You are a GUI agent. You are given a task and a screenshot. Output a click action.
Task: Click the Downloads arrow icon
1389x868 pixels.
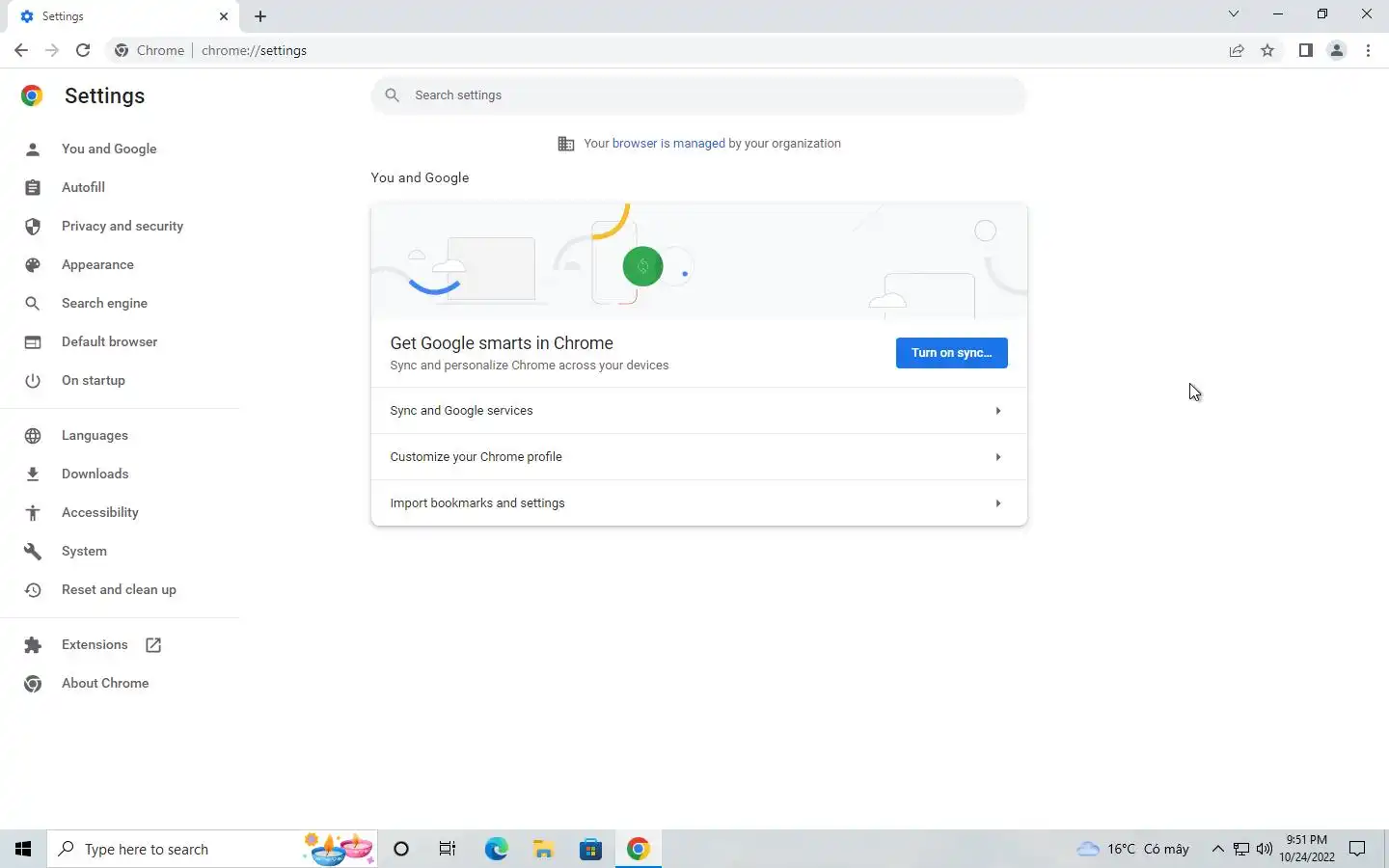(x=33, y=474)
